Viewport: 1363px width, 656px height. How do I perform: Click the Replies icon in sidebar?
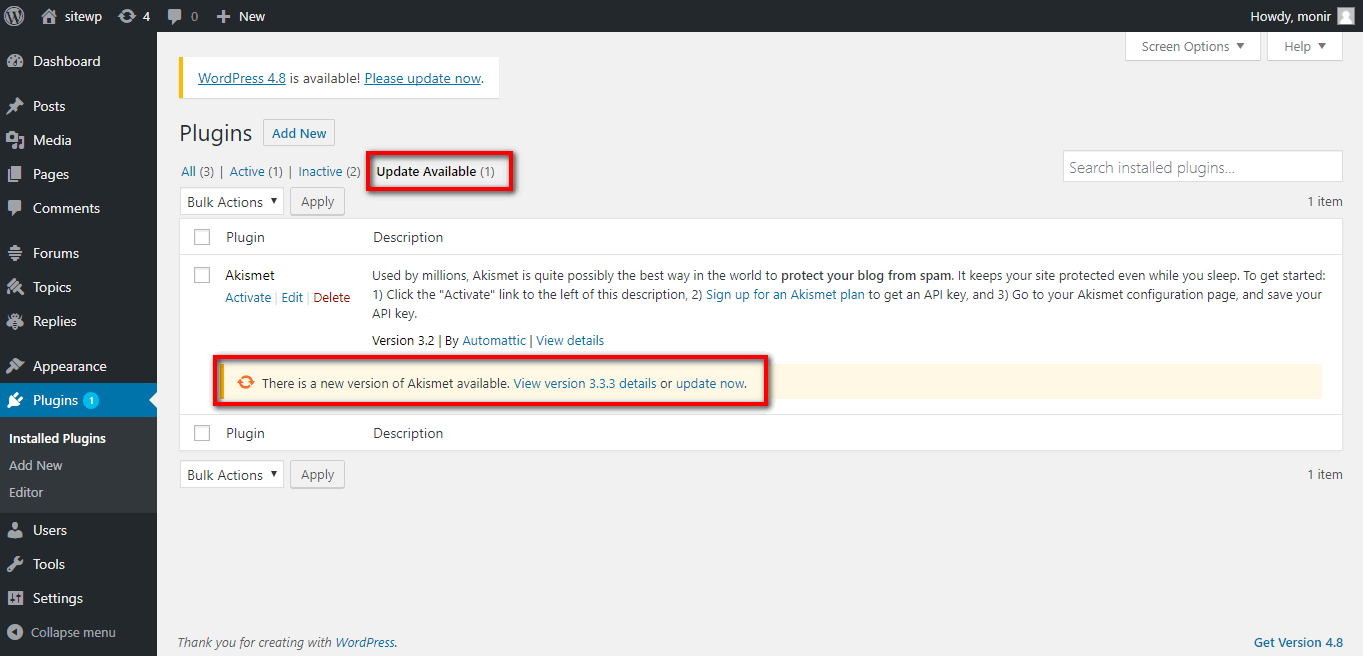tap(15, 321)
